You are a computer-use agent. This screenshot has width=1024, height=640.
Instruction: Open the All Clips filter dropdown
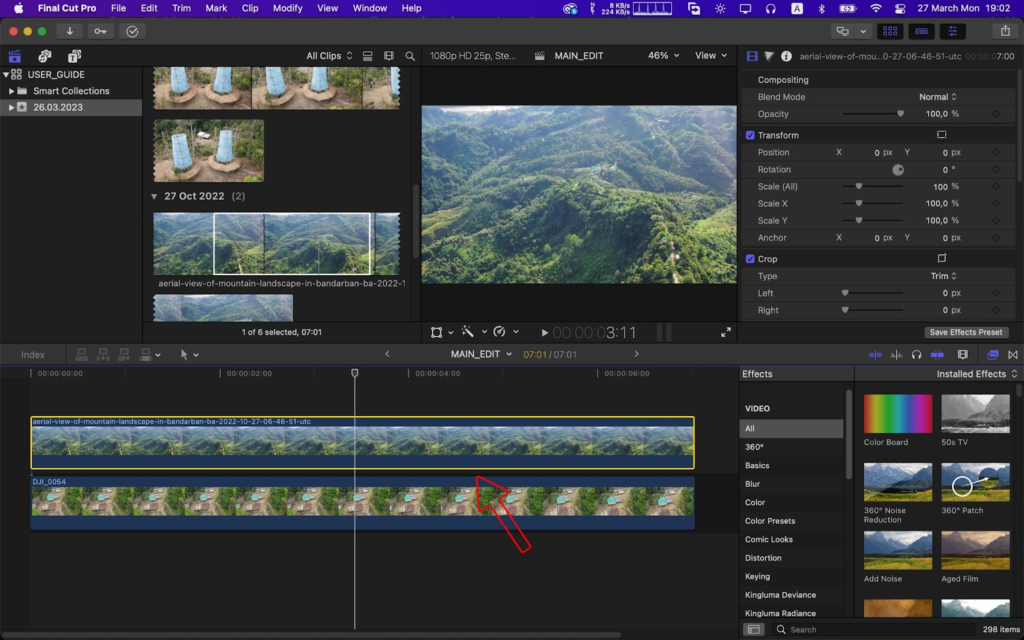(x=329, y=56)
